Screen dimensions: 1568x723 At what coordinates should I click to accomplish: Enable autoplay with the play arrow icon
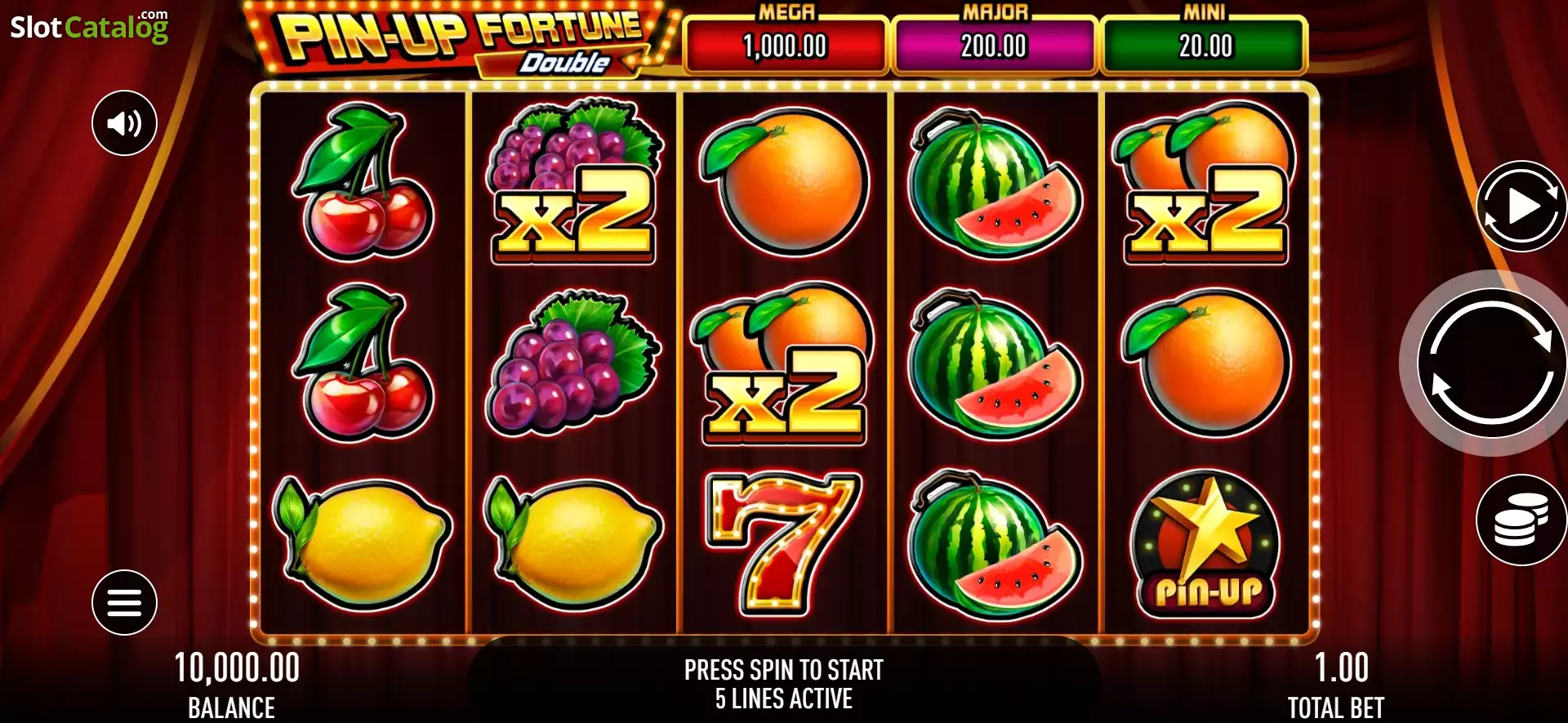(1521, 206)
